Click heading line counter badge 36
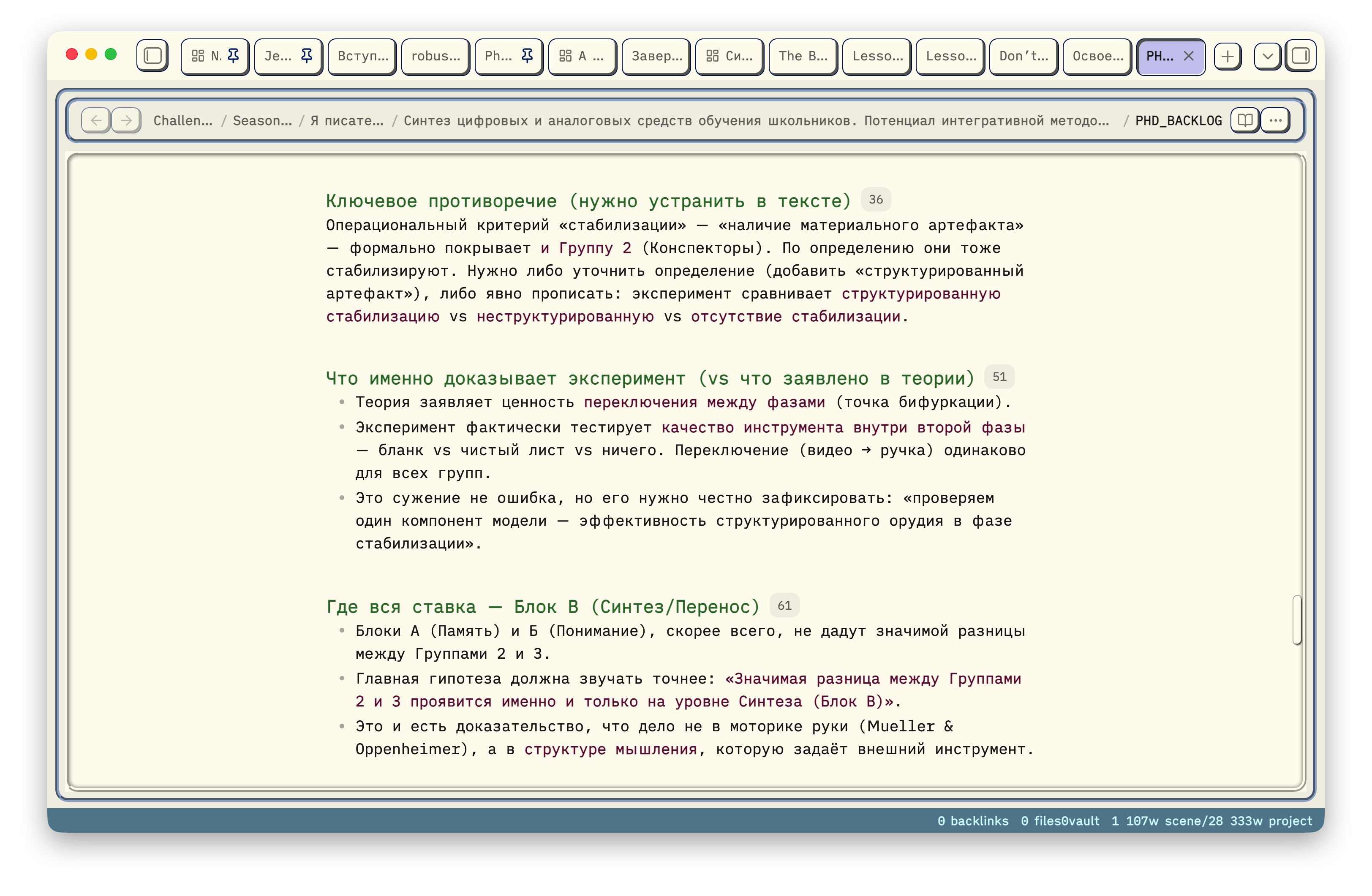 [875, 199]
